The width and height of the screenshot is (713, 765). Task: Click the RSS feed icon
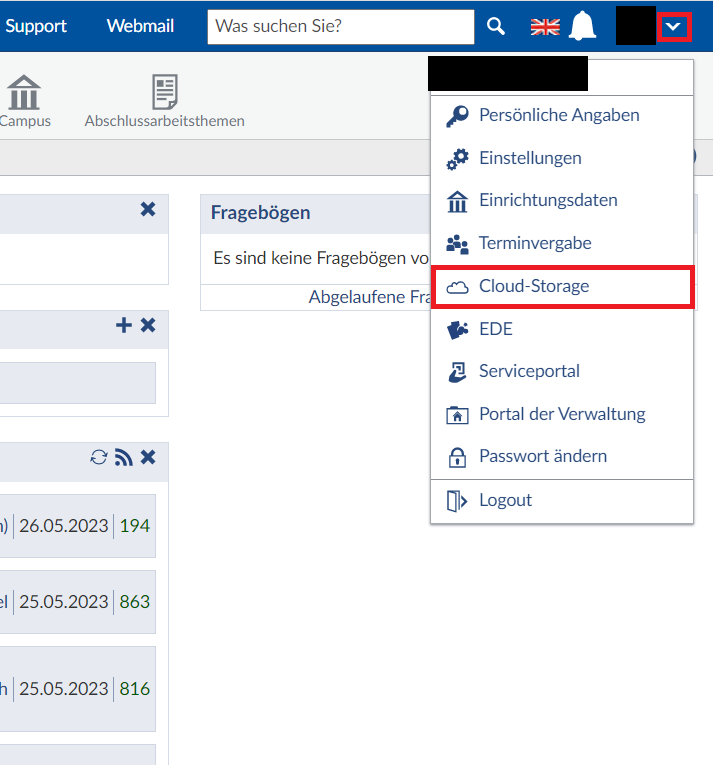point(124,457)
